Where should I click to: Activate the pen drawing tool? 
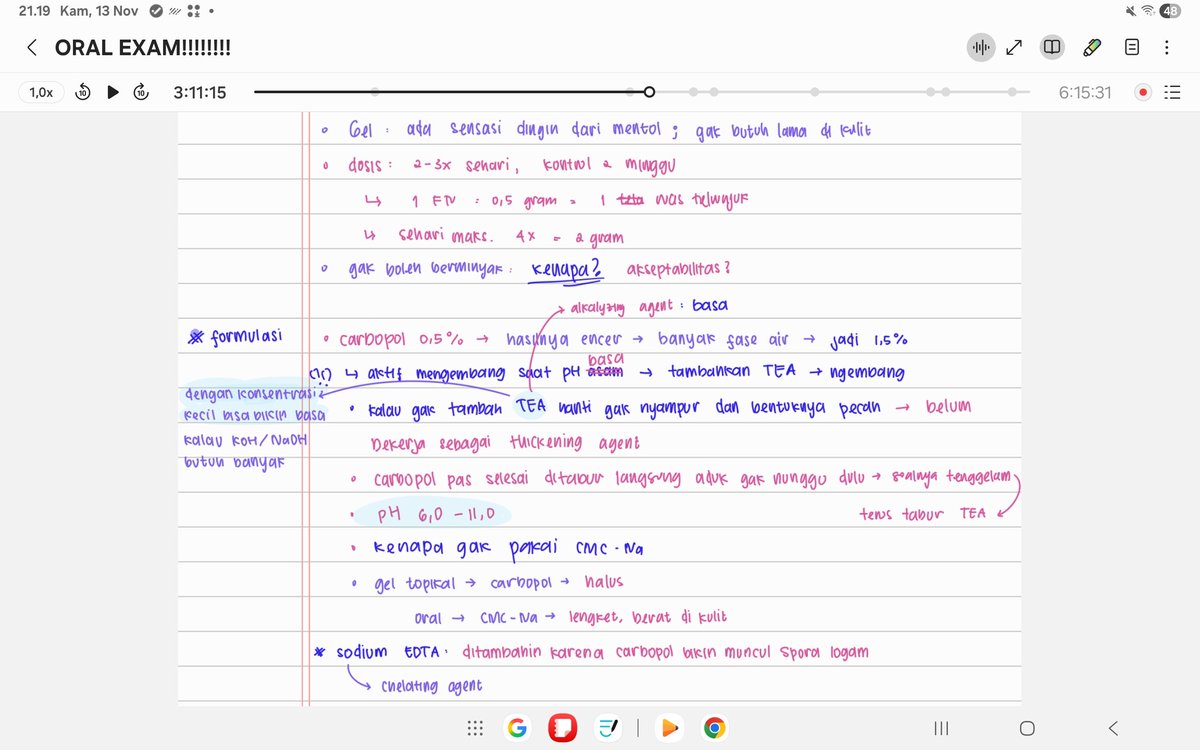tap(1092, 47)
